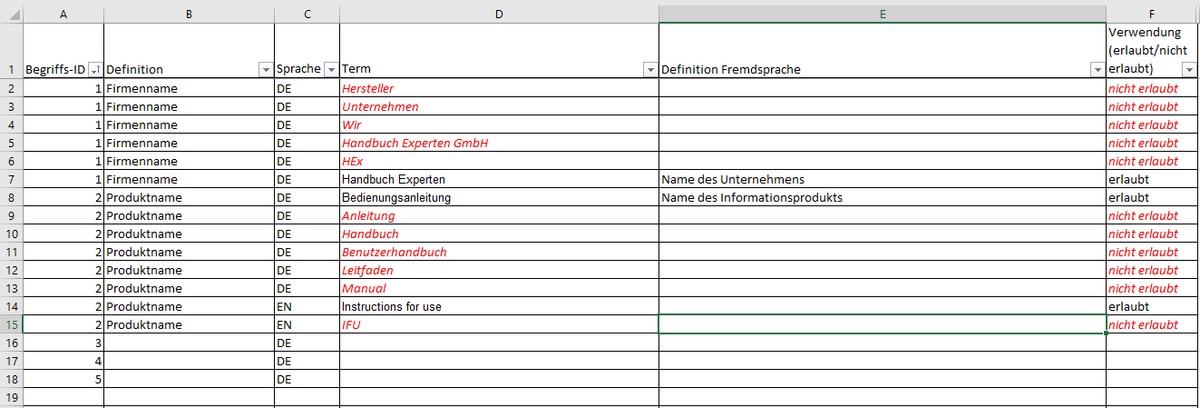Click the cell containing 'Unternehmen'
This screenshot has width=1200, height=408.
point(499,107)
